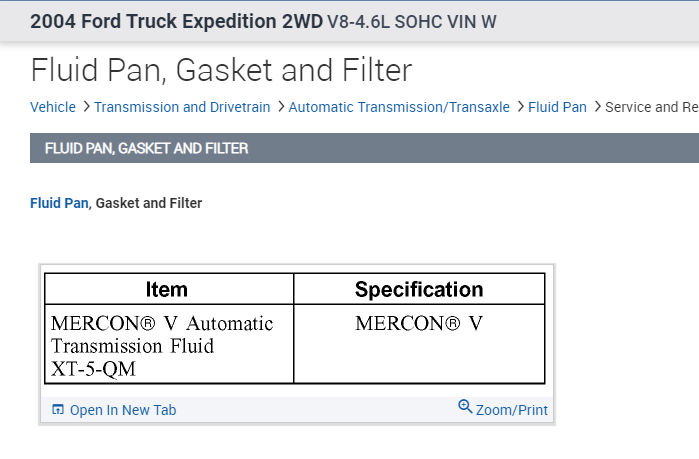
Task: Select the Fluid Pan breadcrumb link
Action: point(557,107)
